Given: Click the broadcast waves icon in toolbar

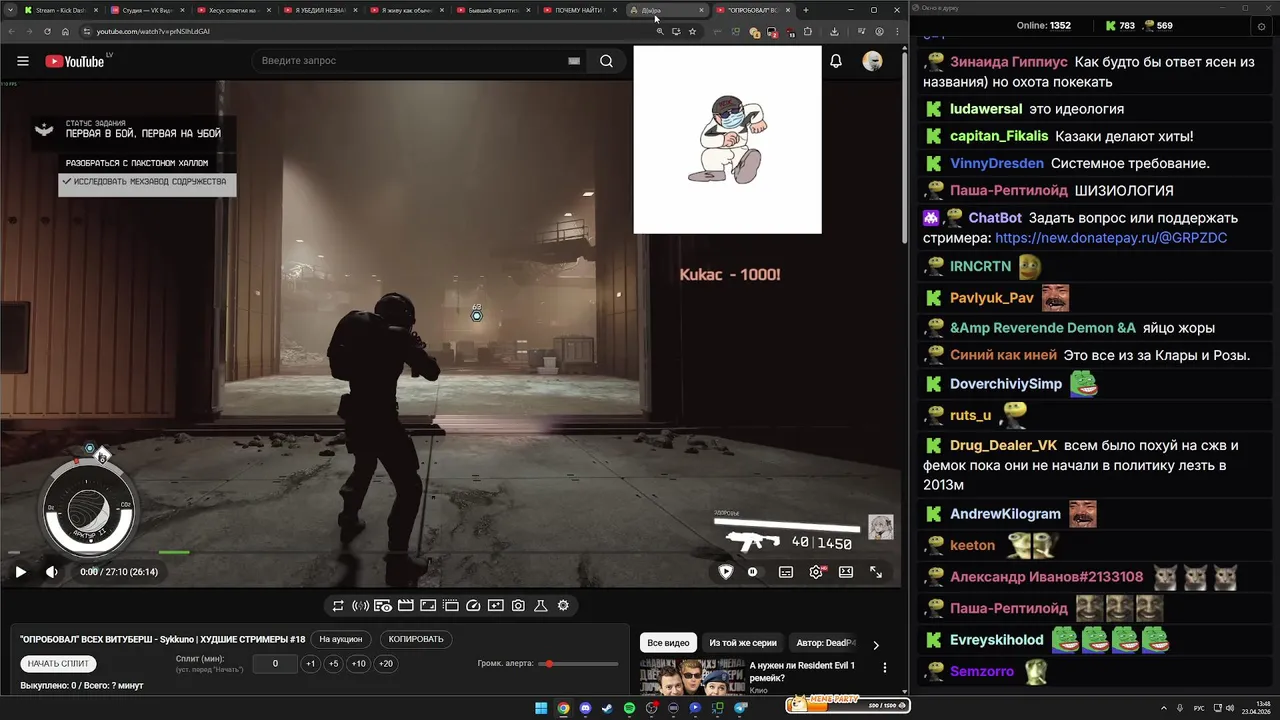Looking at the screenshot, I should coord(360,605).
